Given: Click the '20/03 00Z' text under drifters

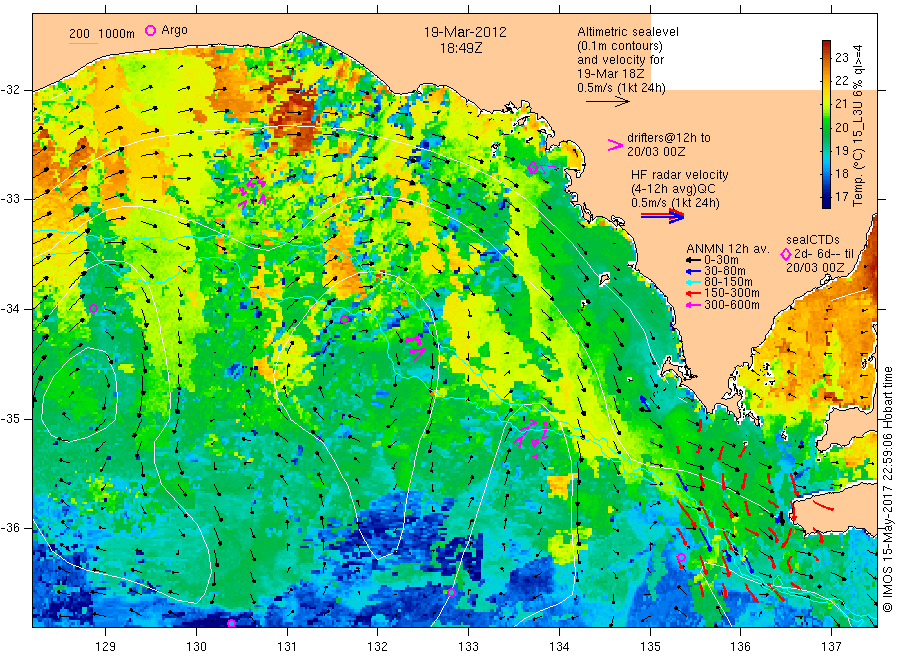Looking at the screenshot, I should point(656,152).
